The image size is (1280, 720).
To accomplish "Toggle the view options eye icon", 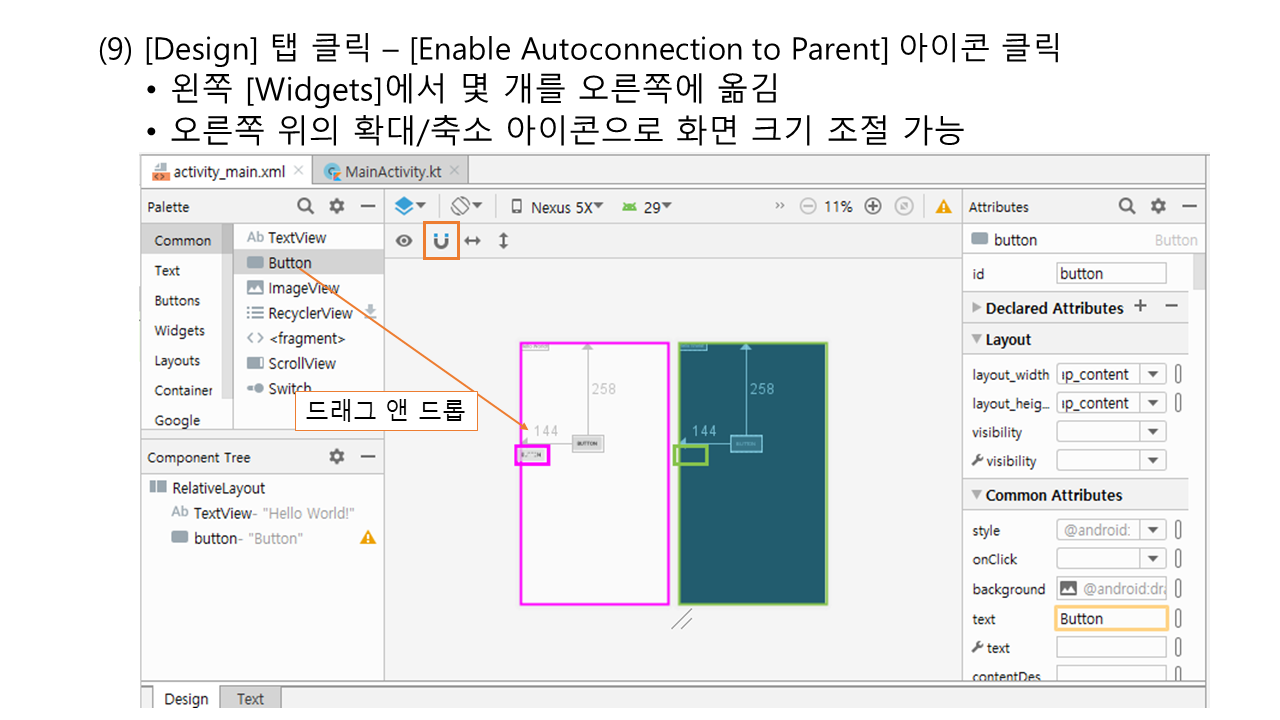I will click(404, 241).
